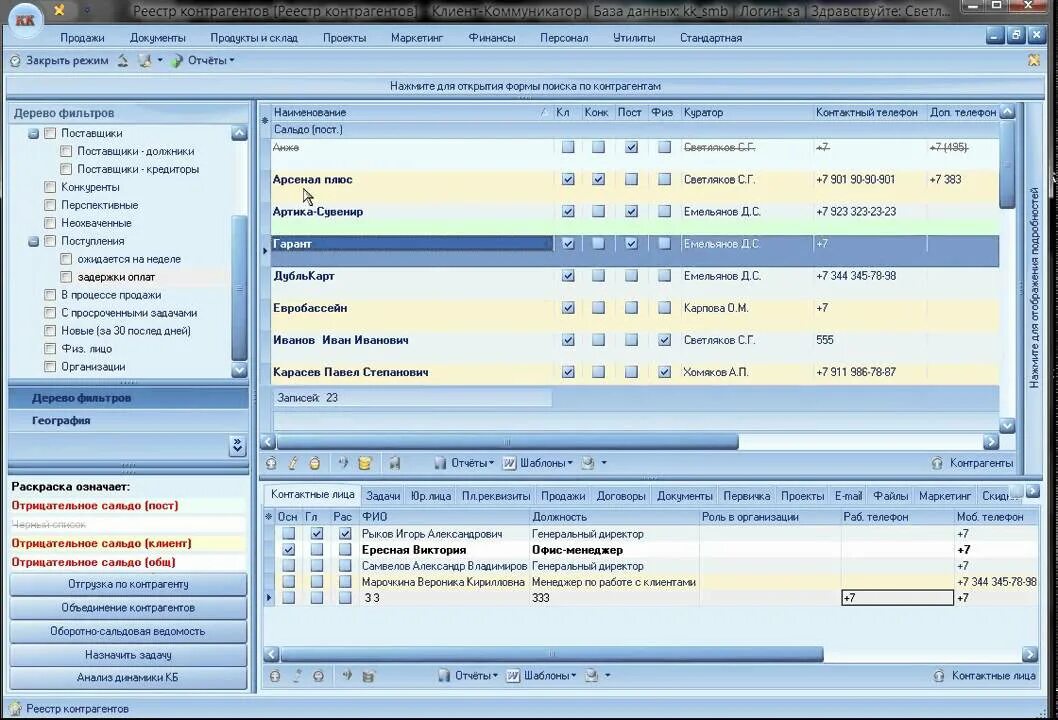Check the Конкуренты filter checkbox
The image size is (1058, 720).
click(50, 187)
